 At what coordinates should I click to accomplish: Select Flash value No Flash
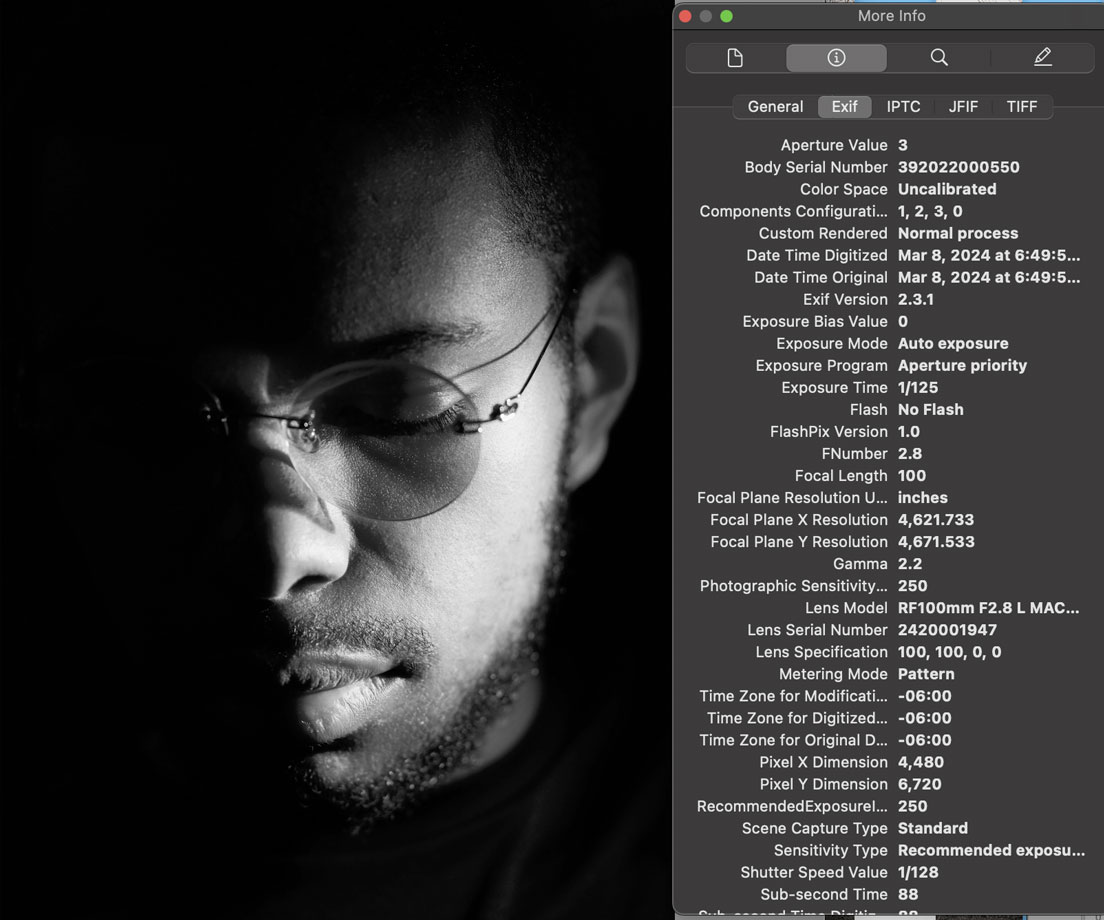tap(930, 410)
